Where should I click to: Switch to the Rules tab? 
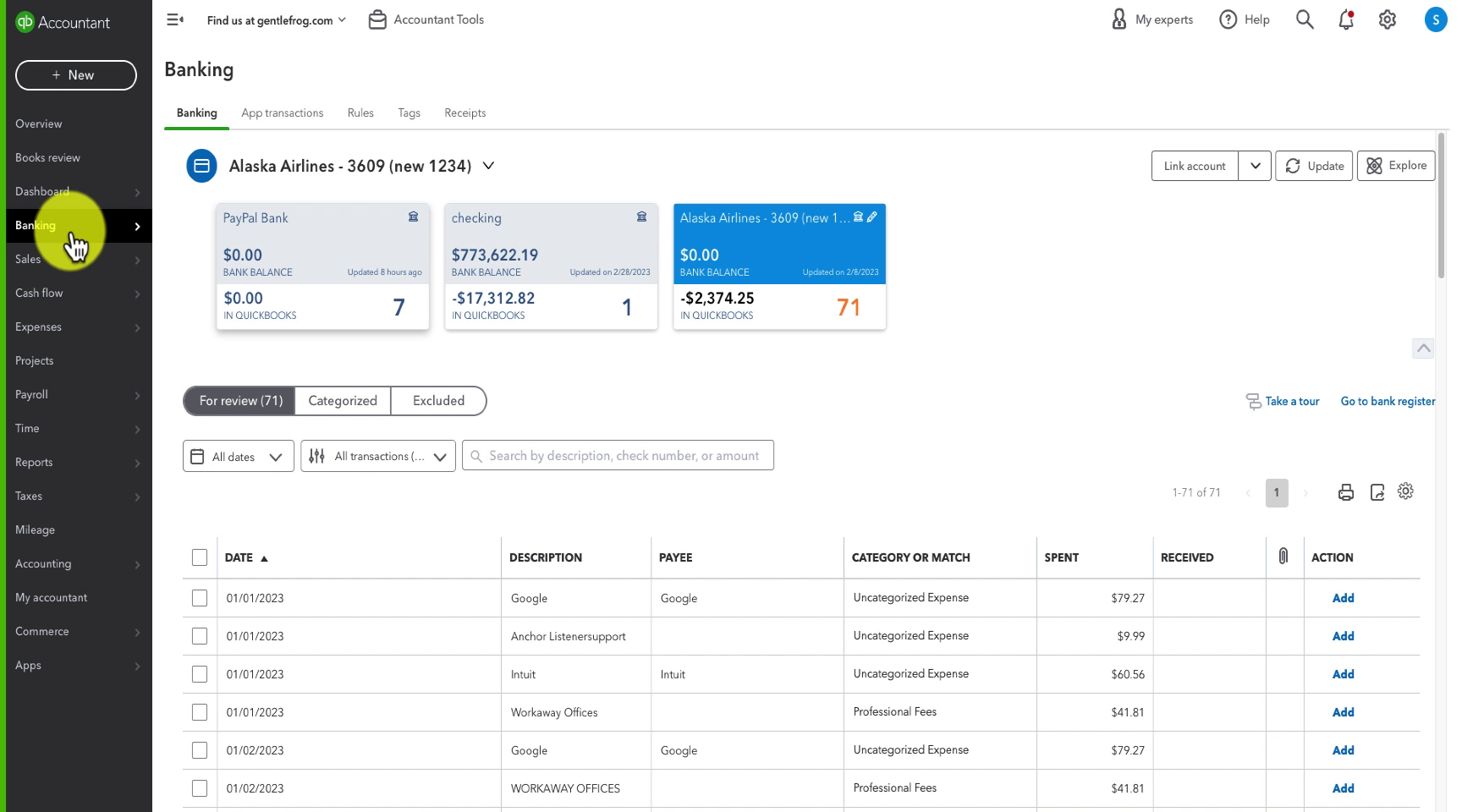[x=360, y=112]
